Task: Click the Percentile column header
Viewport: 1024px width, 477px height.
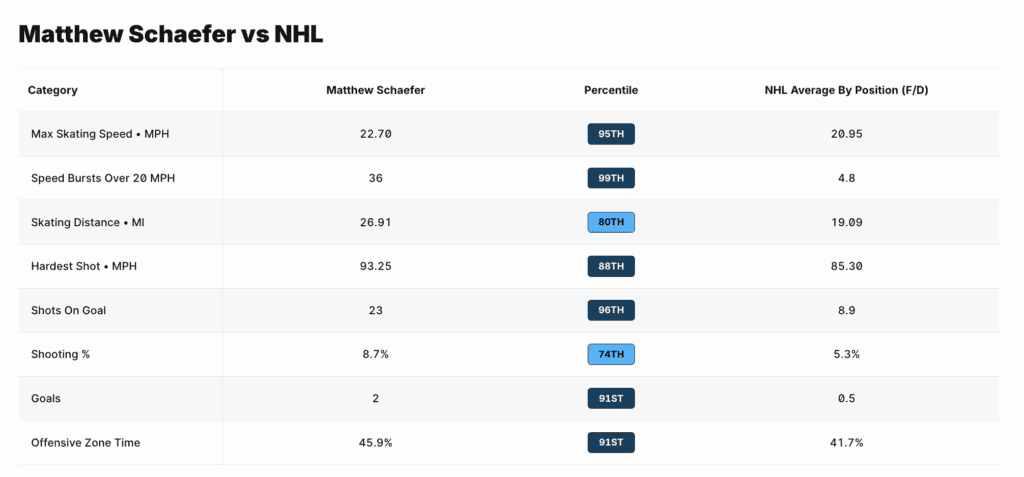Action: [611, 90]
